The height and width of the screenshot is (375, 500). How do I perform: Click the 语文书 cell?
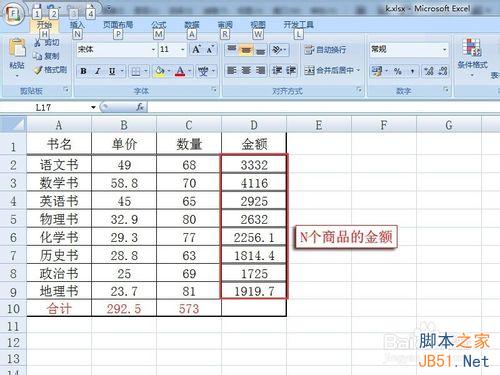click(59, 165)
